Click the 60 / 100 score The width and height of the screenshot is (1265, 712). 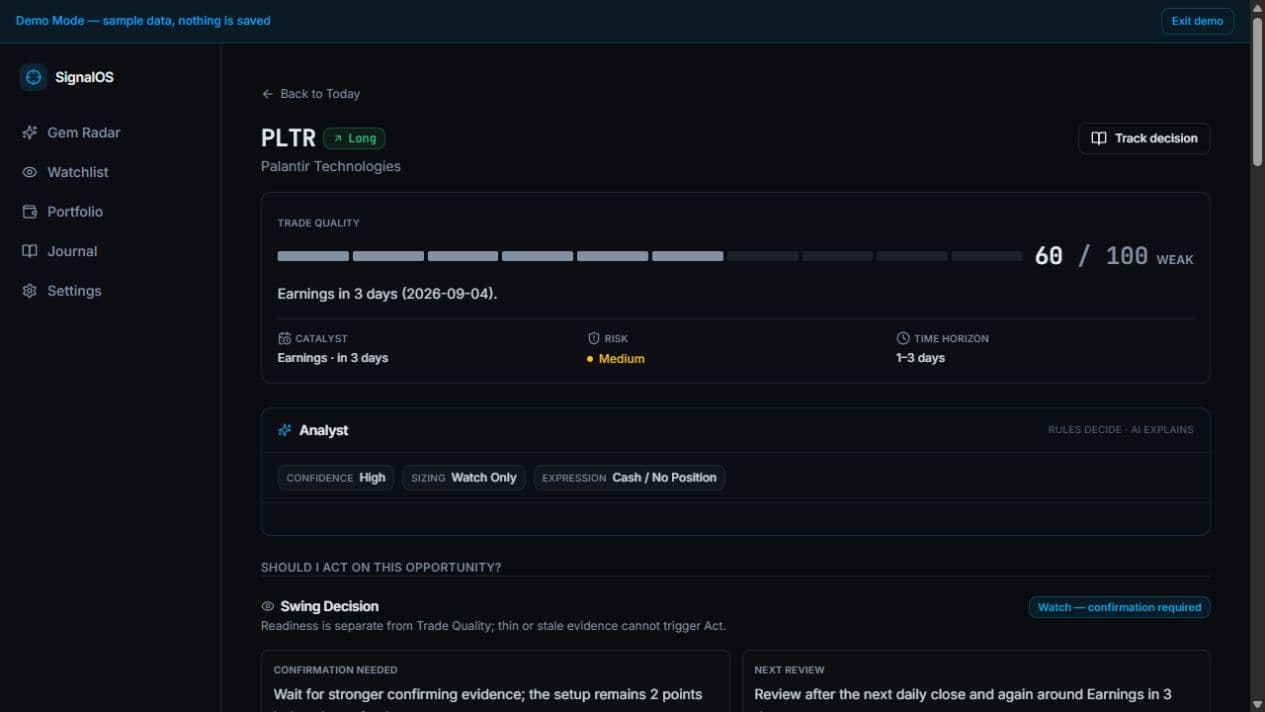[x=1091, y=256]
